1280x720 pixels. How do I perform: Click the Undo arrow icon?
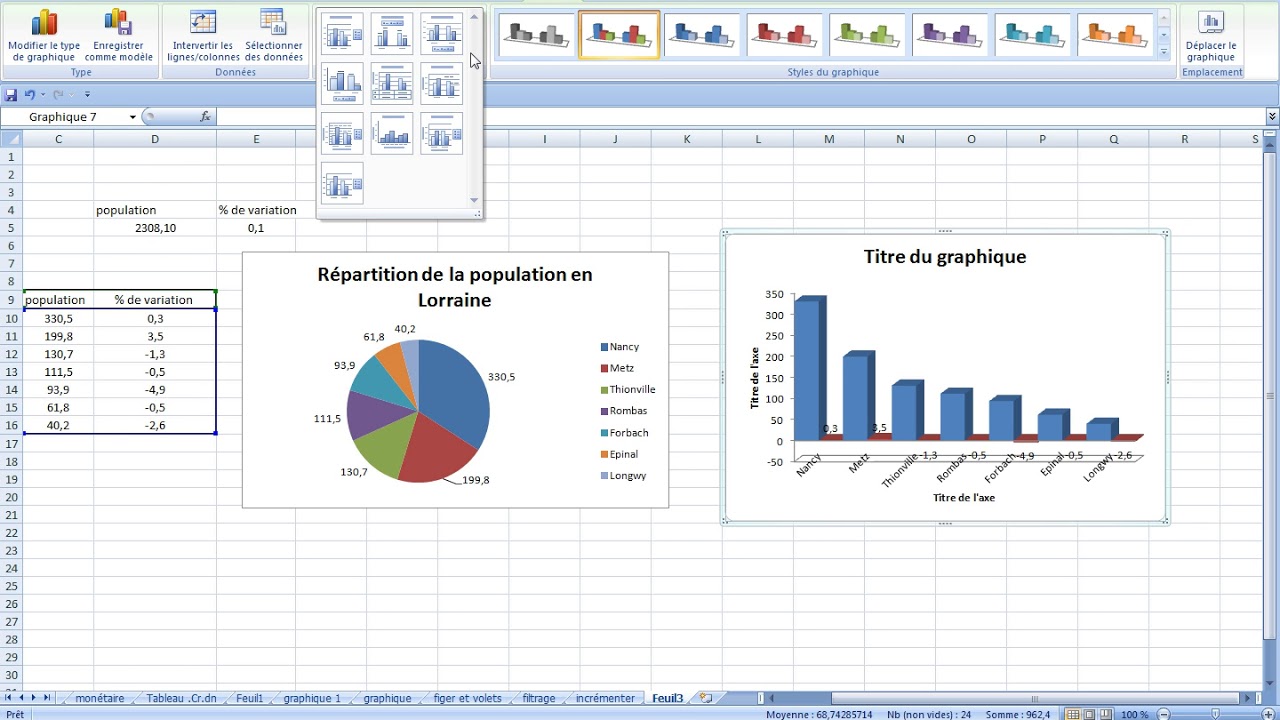(x=30, y=94)
